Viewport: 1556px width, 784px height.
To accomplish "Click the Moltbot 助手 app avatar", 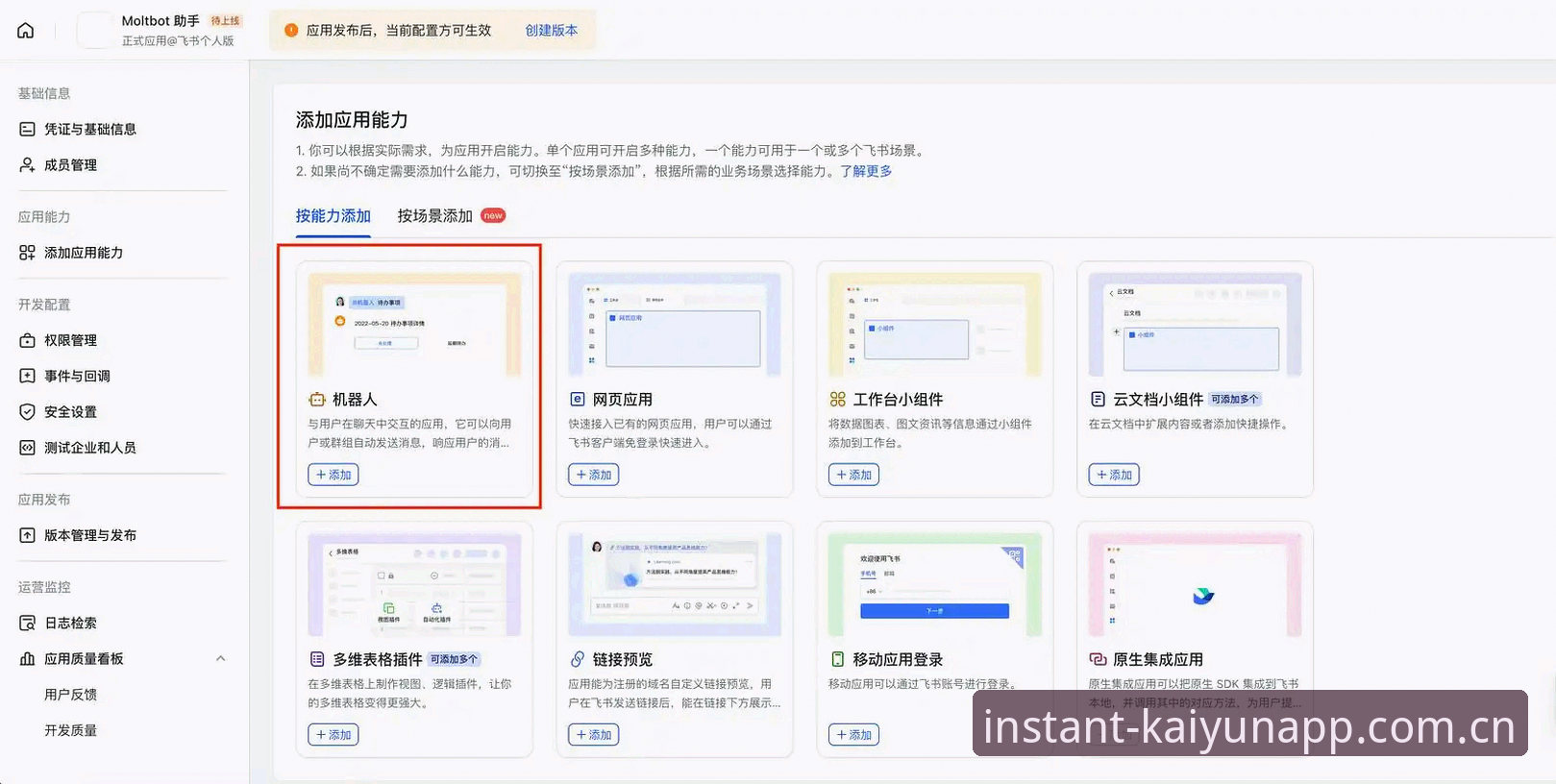I will 94,30.
